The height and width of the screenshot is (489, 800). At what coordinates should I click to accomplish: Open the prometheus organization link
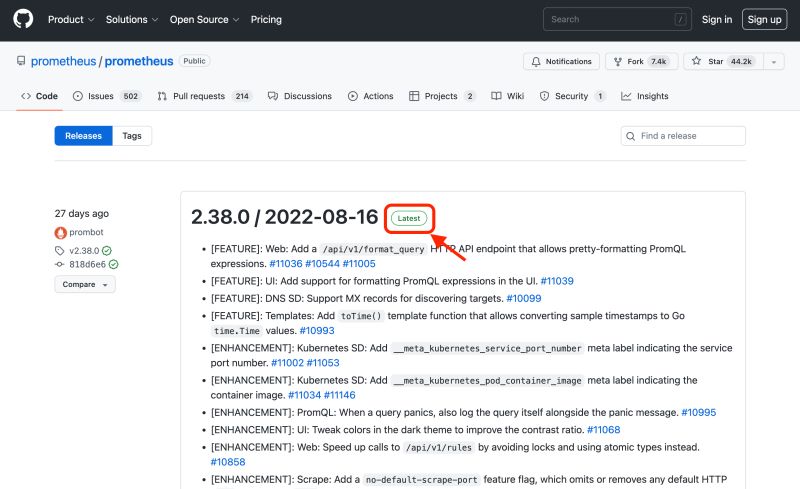[x=63, y=61]
